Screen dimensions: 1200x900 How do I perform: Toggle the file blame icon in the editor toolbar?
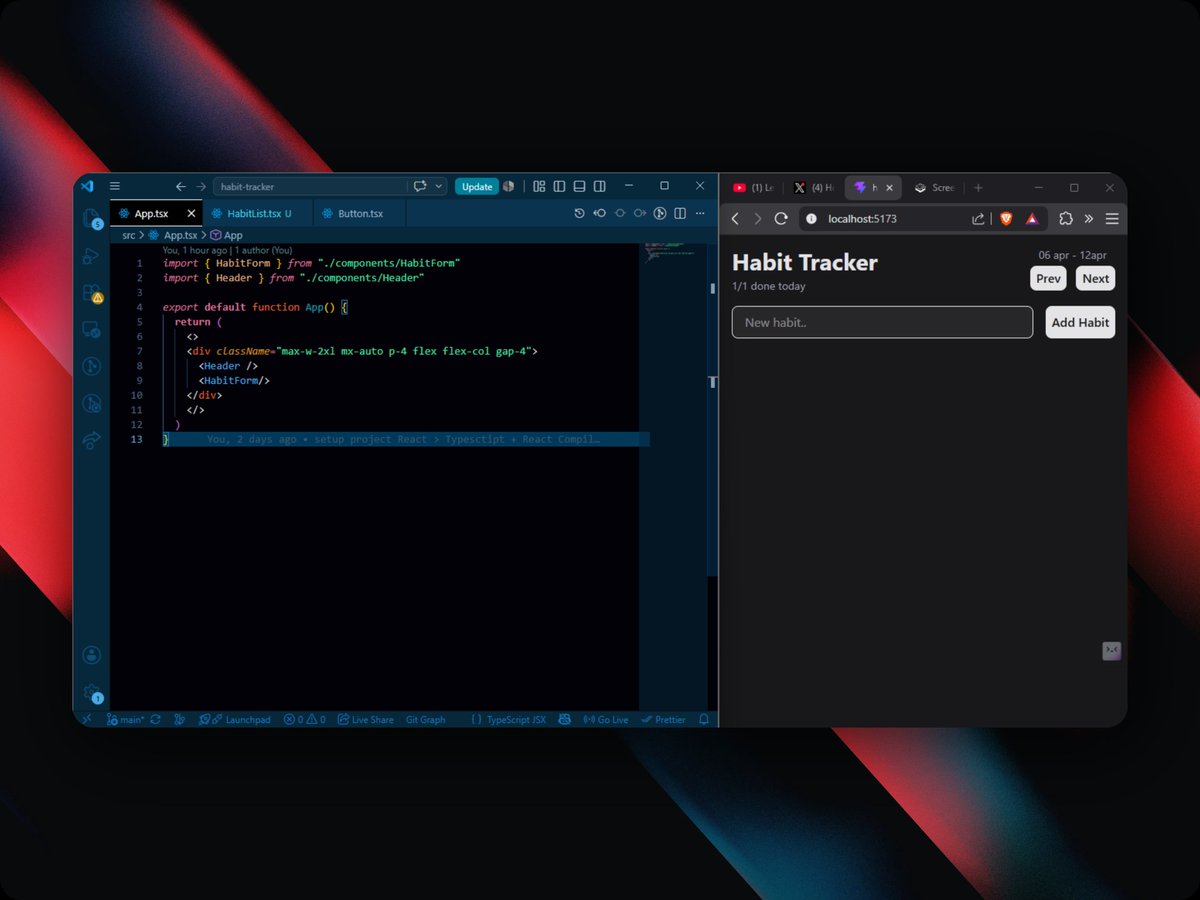pyautogui.click(x=659, y=213)
